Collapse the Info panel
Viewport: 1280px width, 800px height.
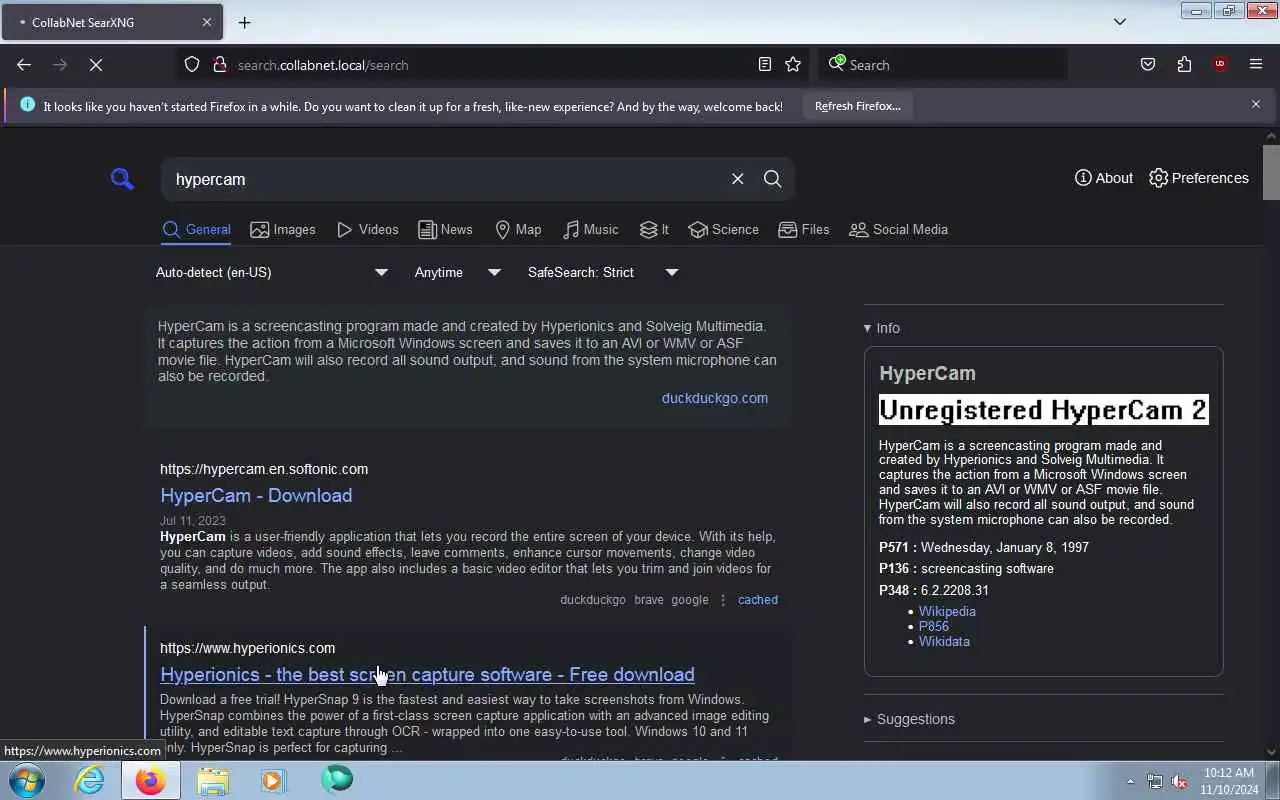pos(882,328)
